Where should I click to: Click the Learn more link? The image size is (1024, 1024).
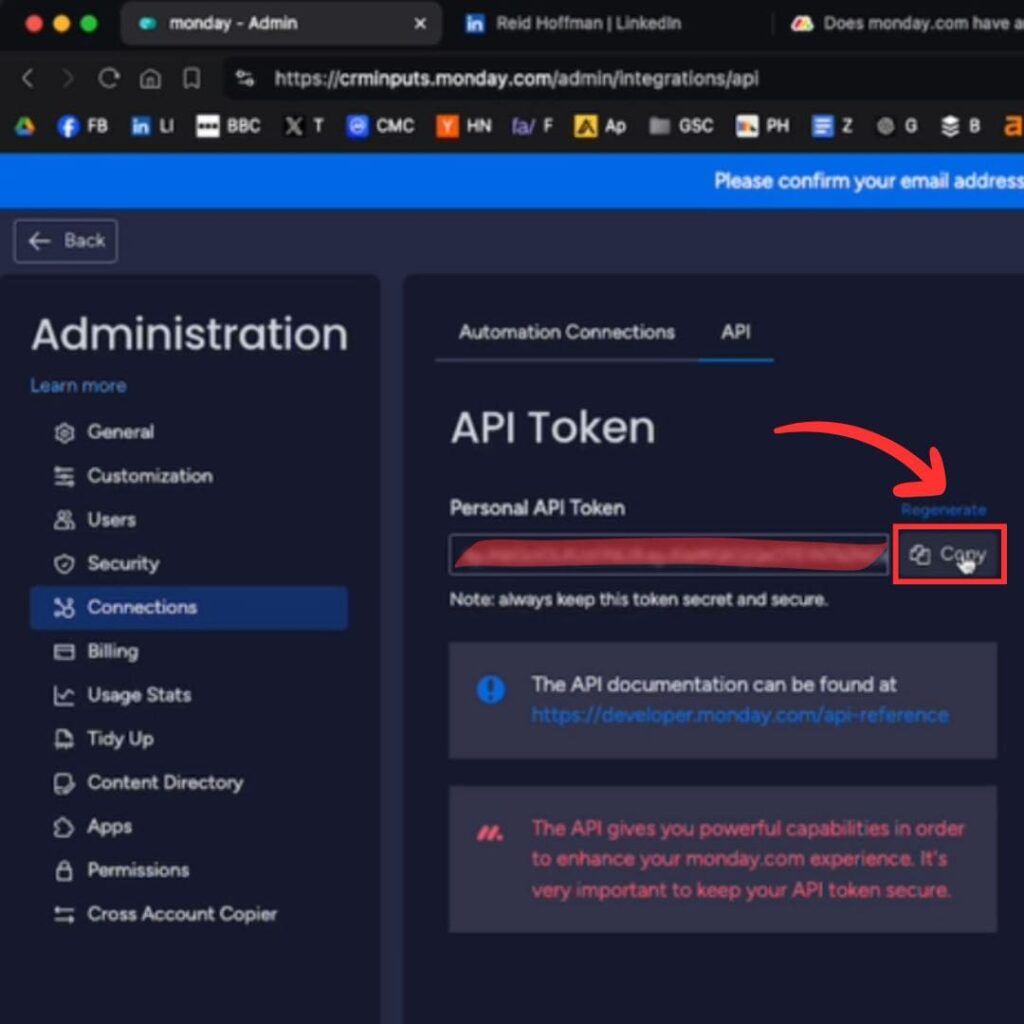[78, 385]
